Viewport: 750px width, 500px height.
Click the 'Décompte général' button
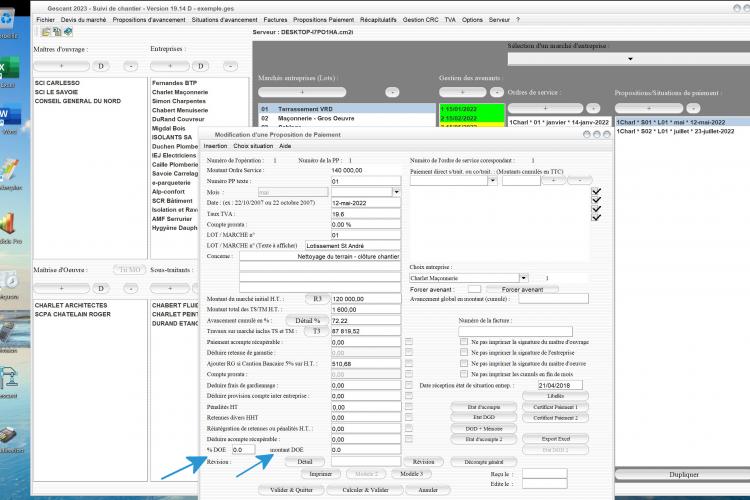[484, 462]
